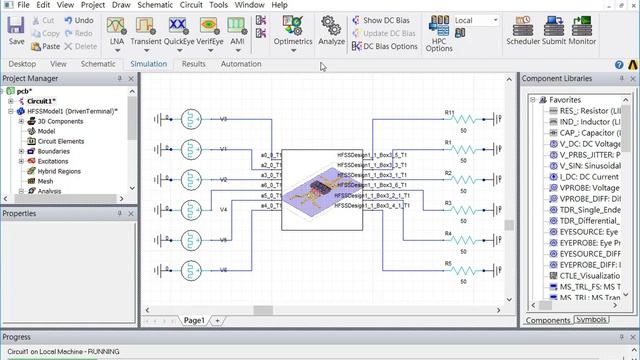640x360 pixels.
Task: Expand the Transient dropdown arrow
Action: (146, 51)
